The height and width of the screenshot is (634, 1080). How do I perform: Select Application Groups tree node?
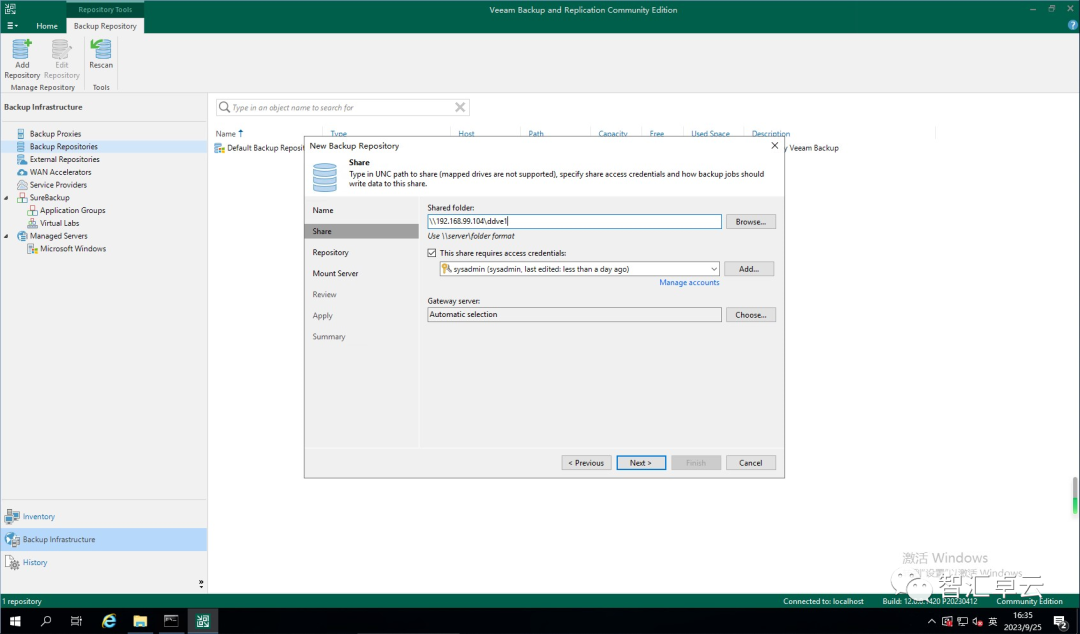point(72,210)
